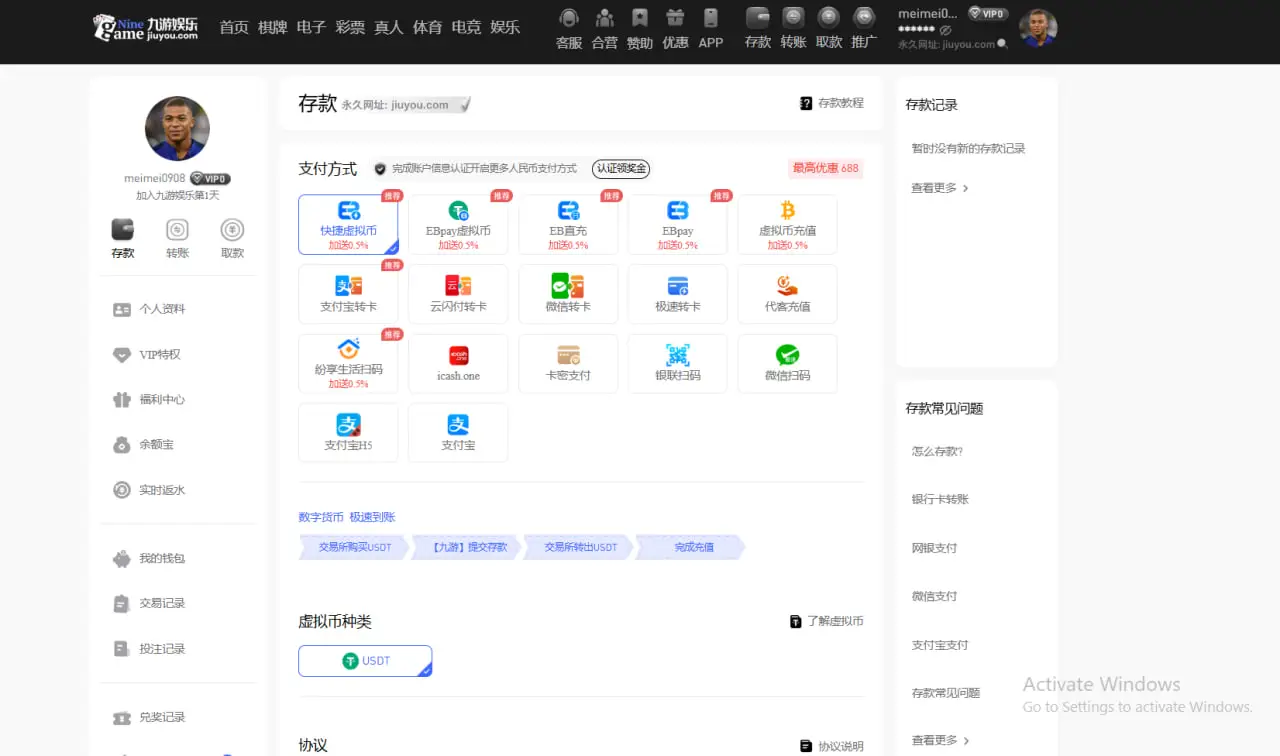Open the 怎么存款? FAQ entry
This screenshot has height=756, width=1280.
point(937,451)
